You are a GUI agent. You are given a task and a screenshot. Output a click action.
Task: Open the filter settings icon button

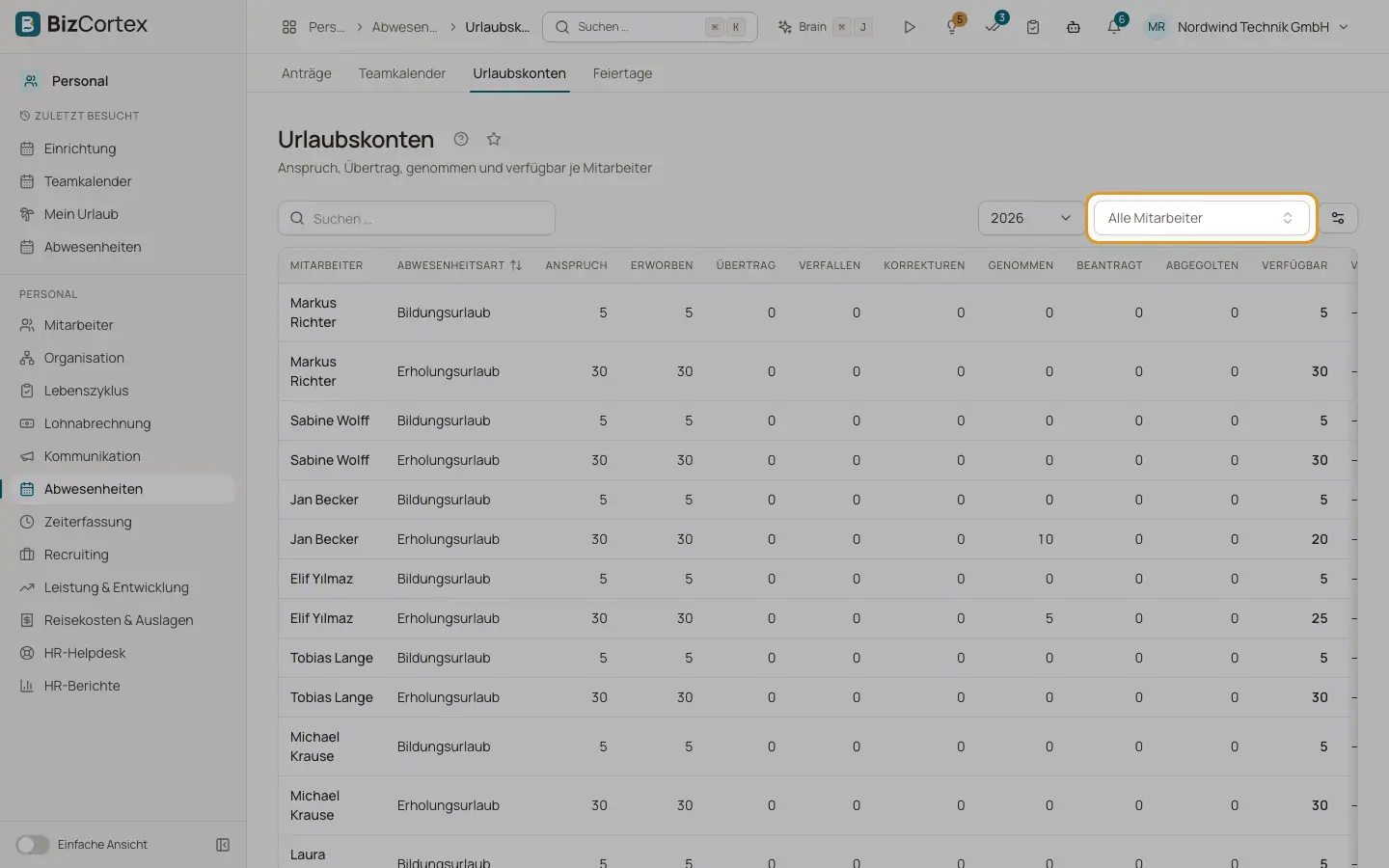click(1338, 218)
